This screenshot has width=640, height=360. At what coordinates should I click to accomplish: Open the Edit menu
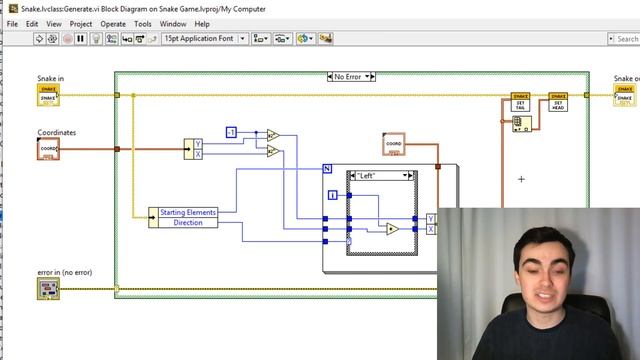tap(32, 24)
